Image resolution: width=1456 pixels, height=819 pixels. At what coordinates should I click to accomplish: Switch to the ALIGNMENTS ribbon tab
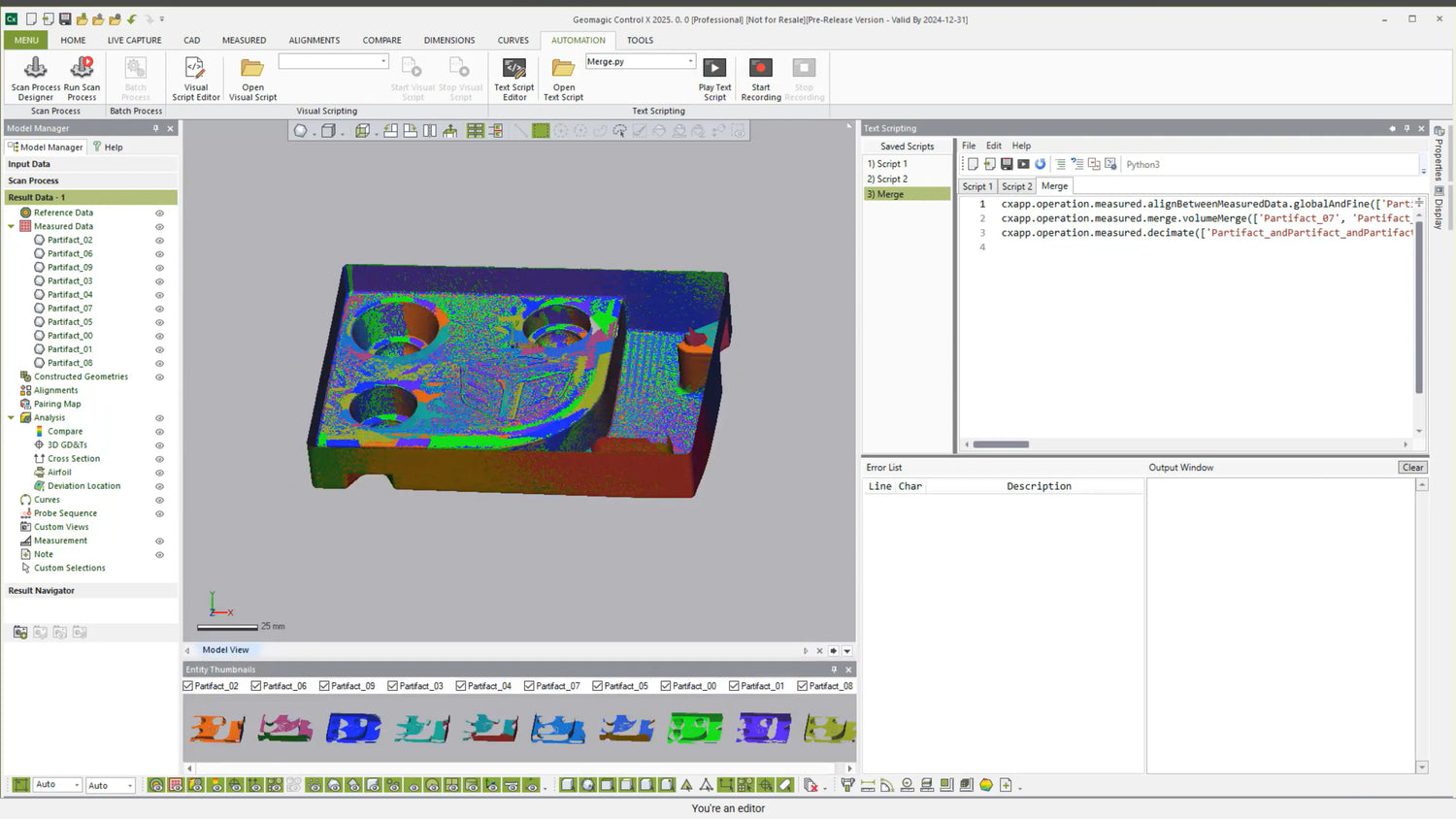pyautogui.click(x=314, y=41)
